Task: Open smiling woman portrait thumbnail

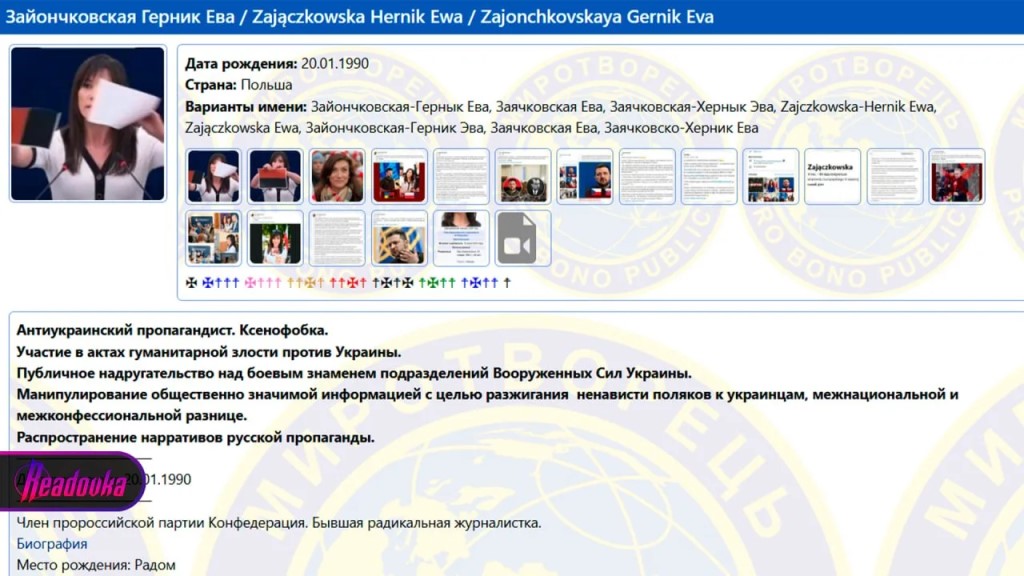Action: coord(337,176)
